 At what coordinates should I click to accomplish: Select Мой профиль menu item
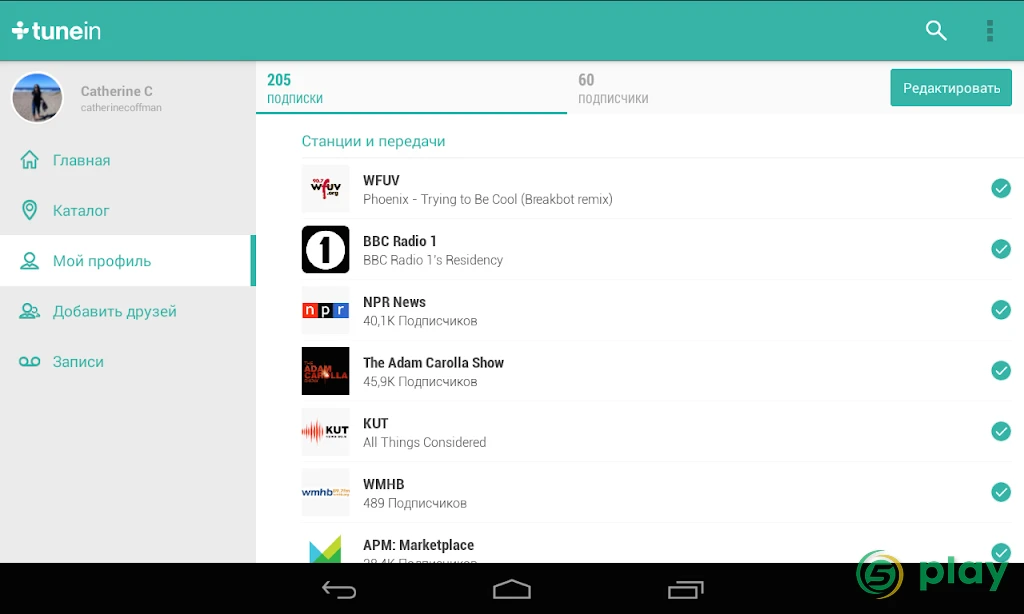tap(127, 261)
